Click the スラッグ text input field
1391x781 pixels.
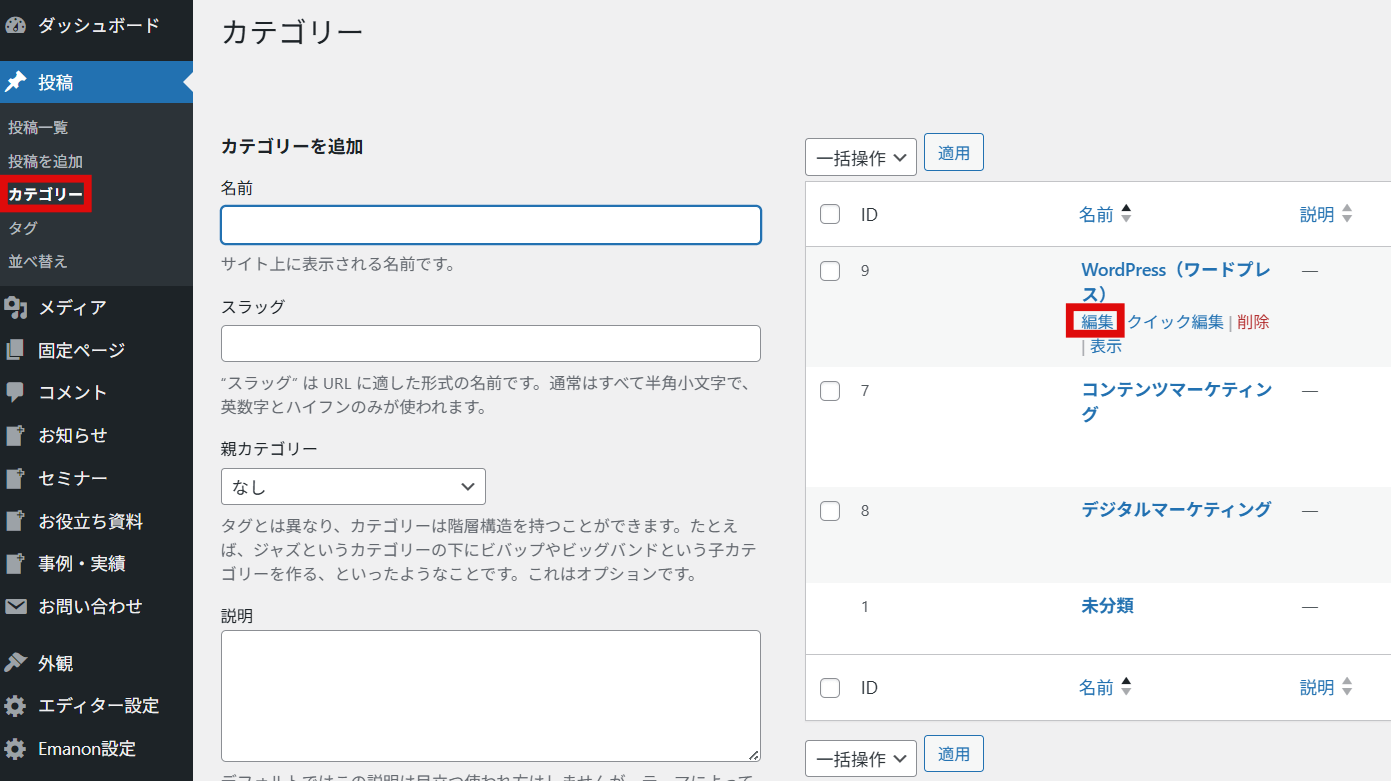(490, 344)
